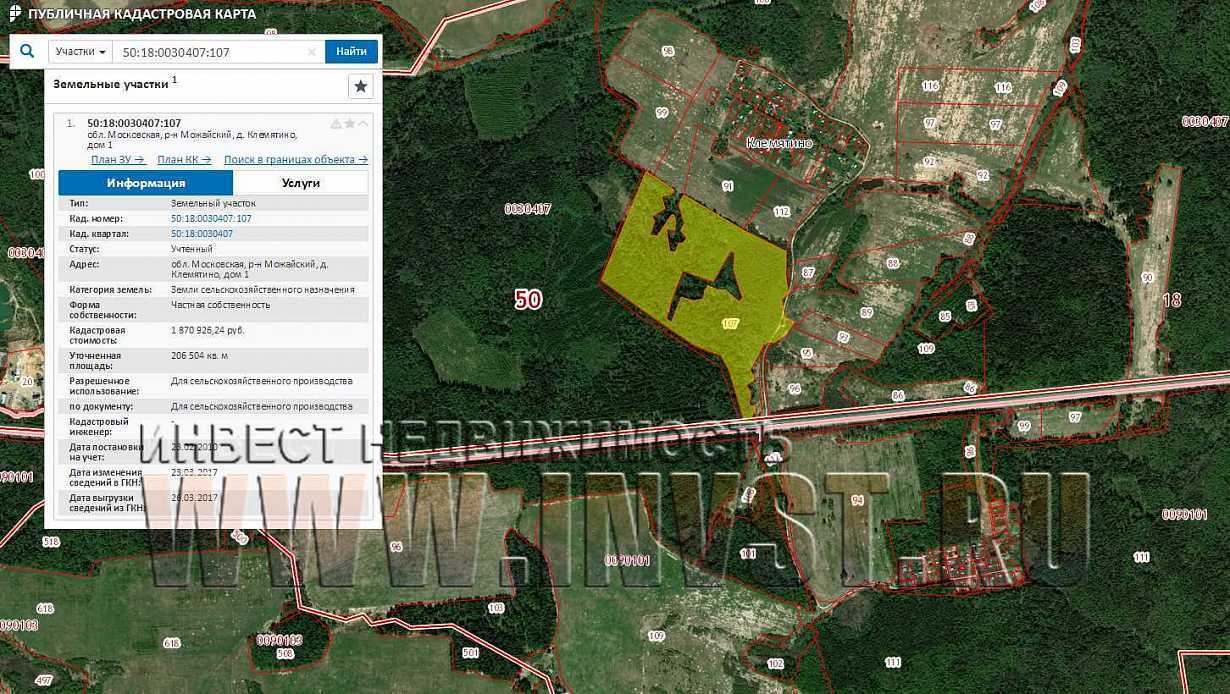This screenshot has width=1230, height=694.
Task: Open the План КК link
Action: coord(184,159)
